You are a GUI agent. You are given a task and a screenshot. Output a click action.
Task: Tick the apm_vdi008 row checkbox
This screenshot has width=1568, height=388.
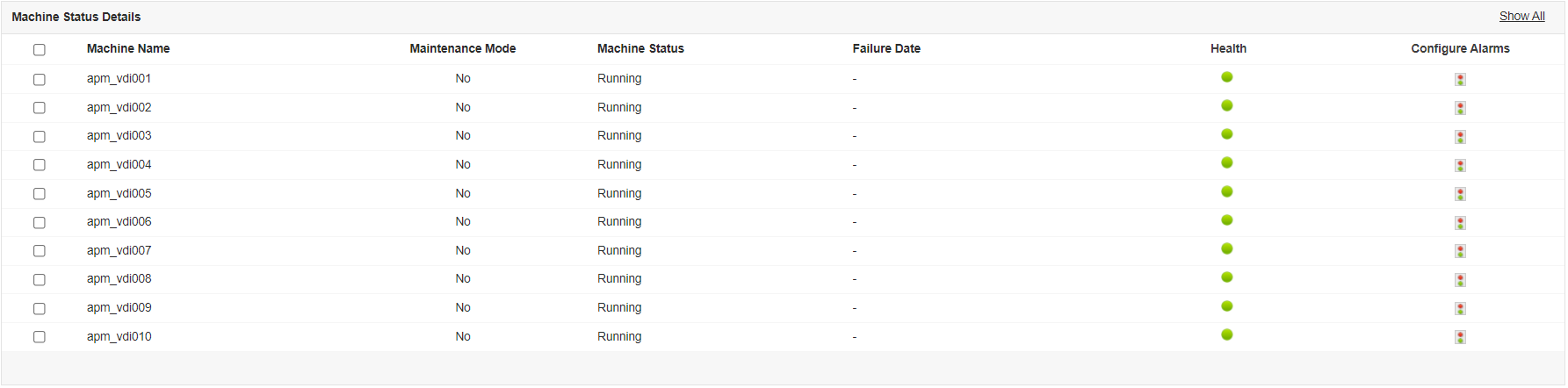coord(40,280)
